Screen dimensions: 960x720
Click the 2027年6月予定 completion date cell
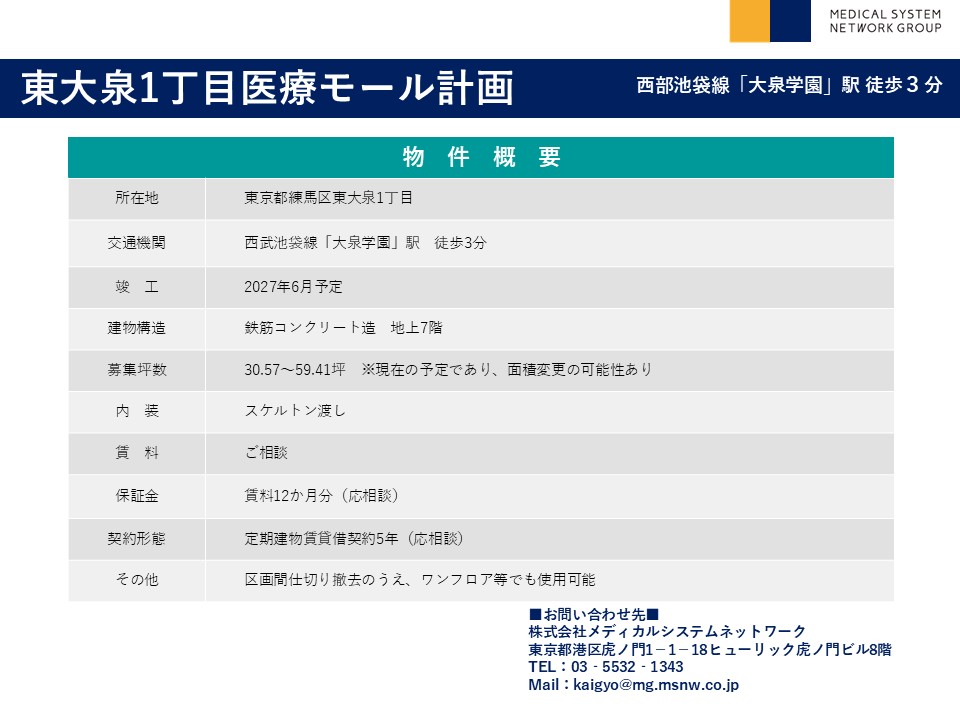pyautogui.click(x=293, y=287)
